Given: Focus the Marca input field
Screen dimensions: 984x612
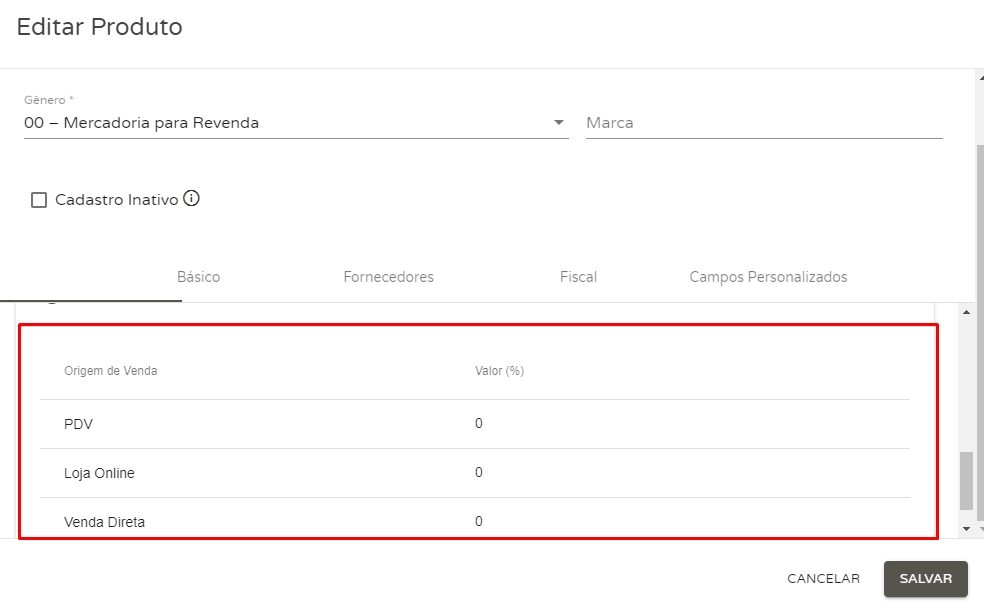Looking at the screenshot, I should click(x=763, y=123).
